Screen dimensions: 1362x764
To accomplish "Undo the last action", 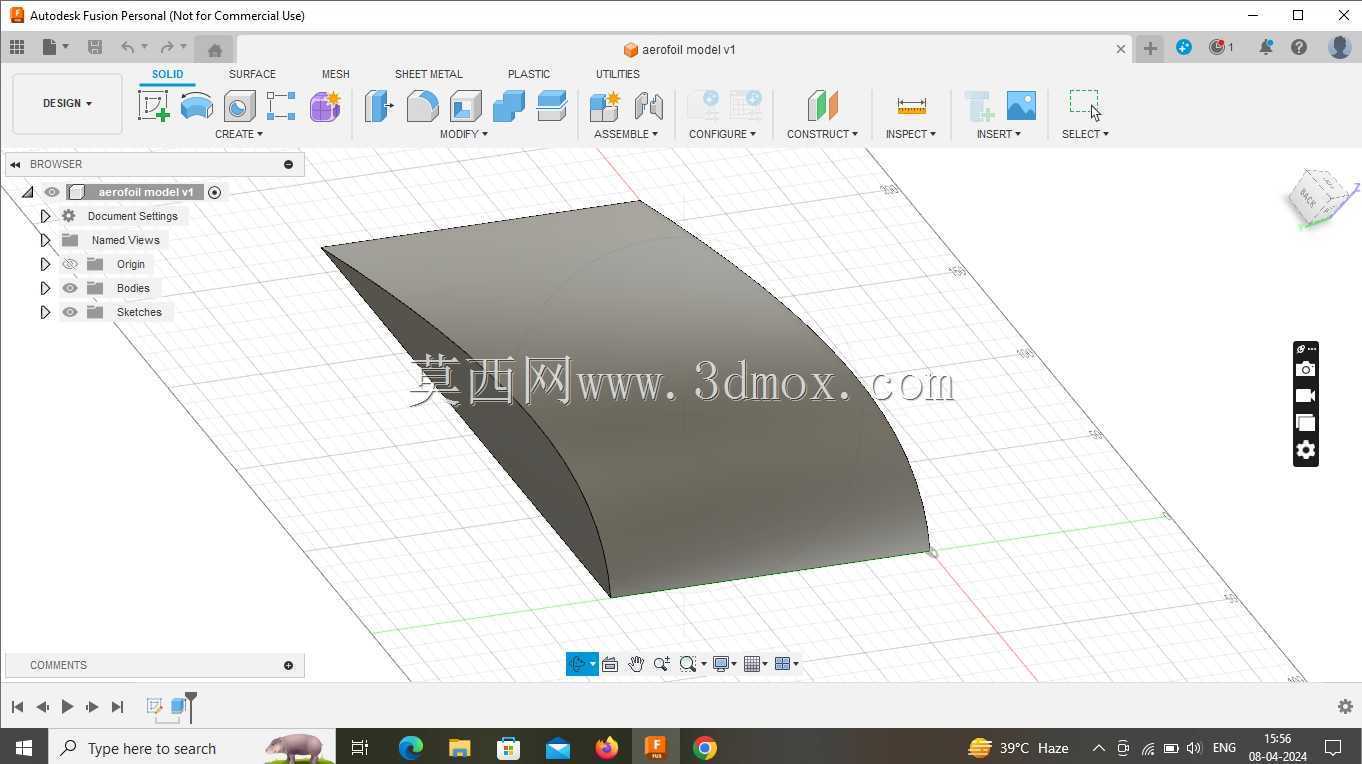I will click(127, 47).
